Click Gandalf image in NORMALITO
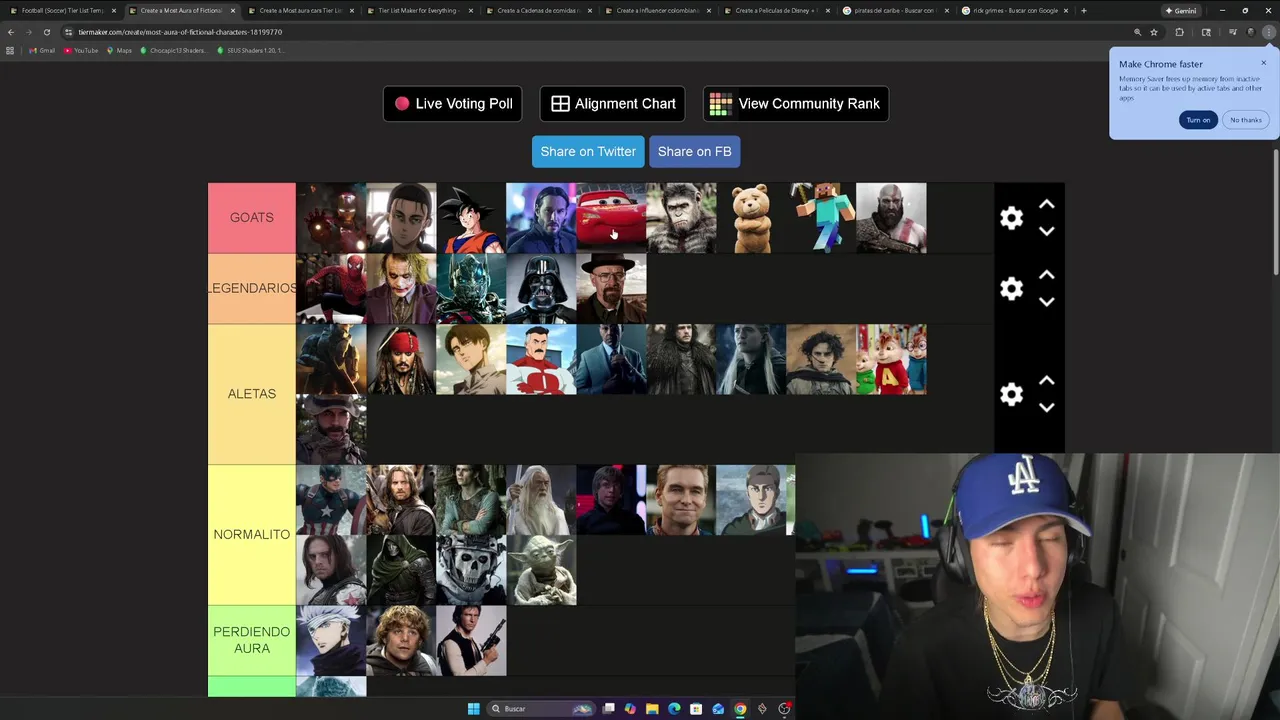Image resolution: width=1280 pixels, height=720 pixels. (x=541, y=500)
